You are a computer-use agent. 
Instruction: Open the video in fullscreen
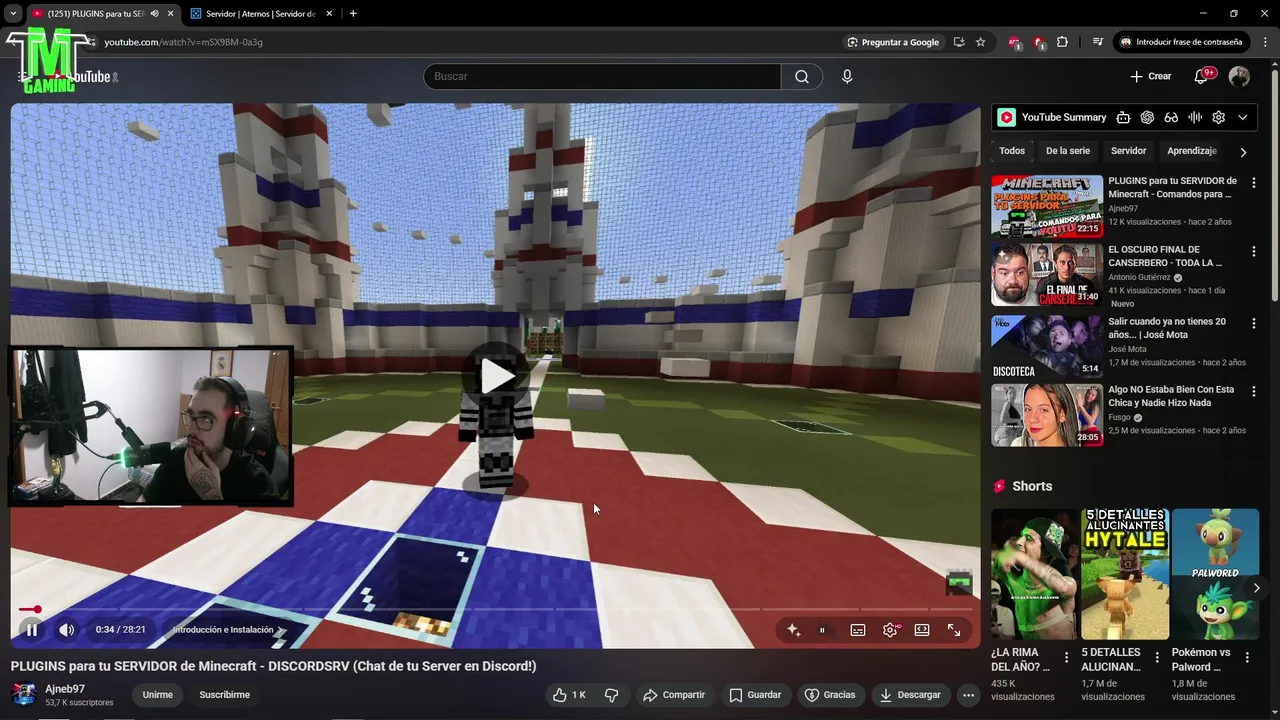coord(954,630)
